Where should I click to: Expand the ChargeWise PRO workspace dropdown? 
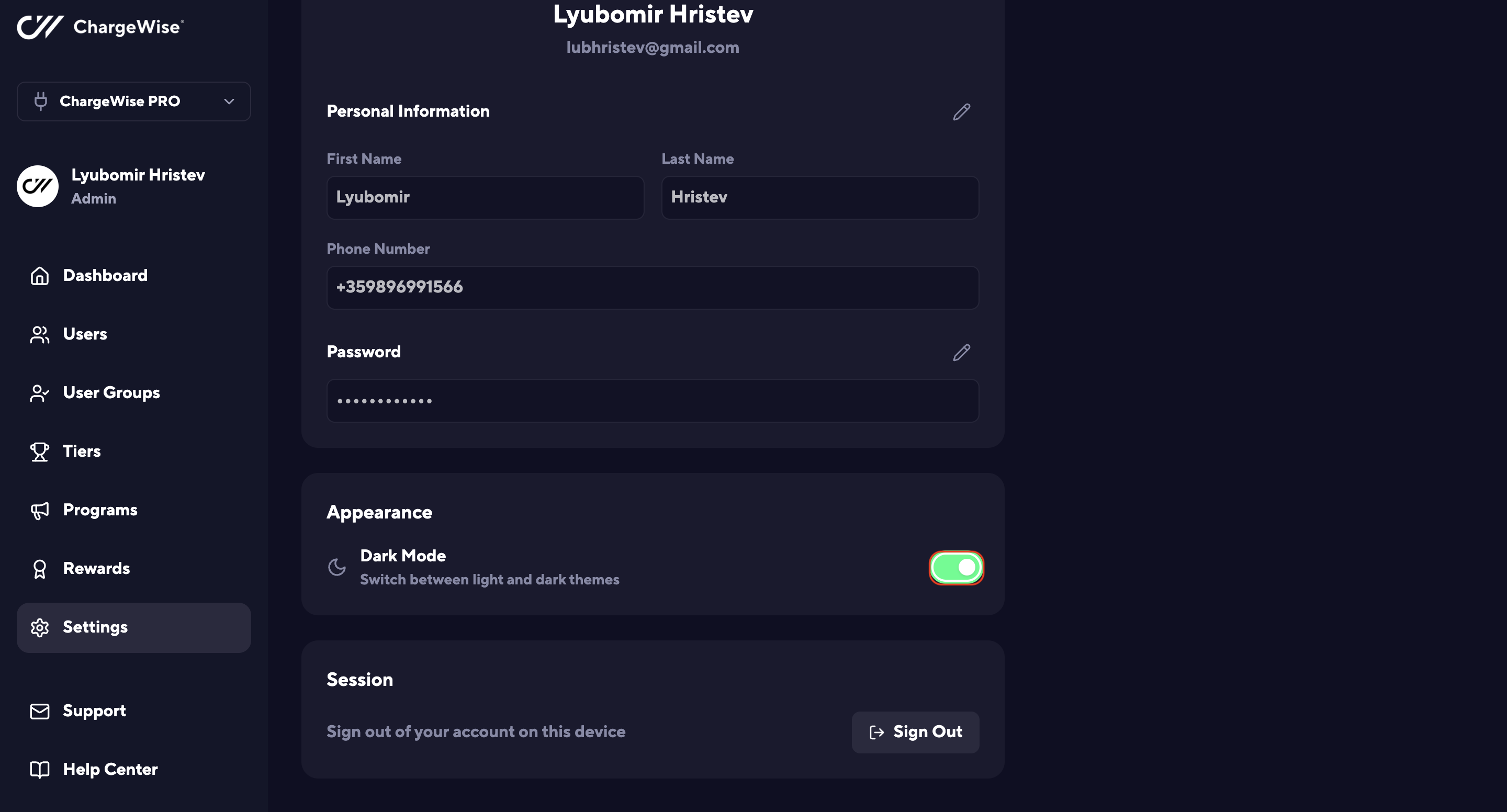[x=133, y=101]
